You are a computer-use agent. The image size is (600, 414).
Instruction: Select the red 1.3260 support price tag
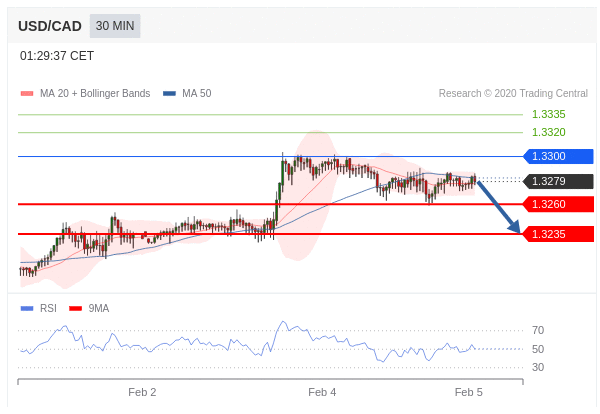point(558,204)
